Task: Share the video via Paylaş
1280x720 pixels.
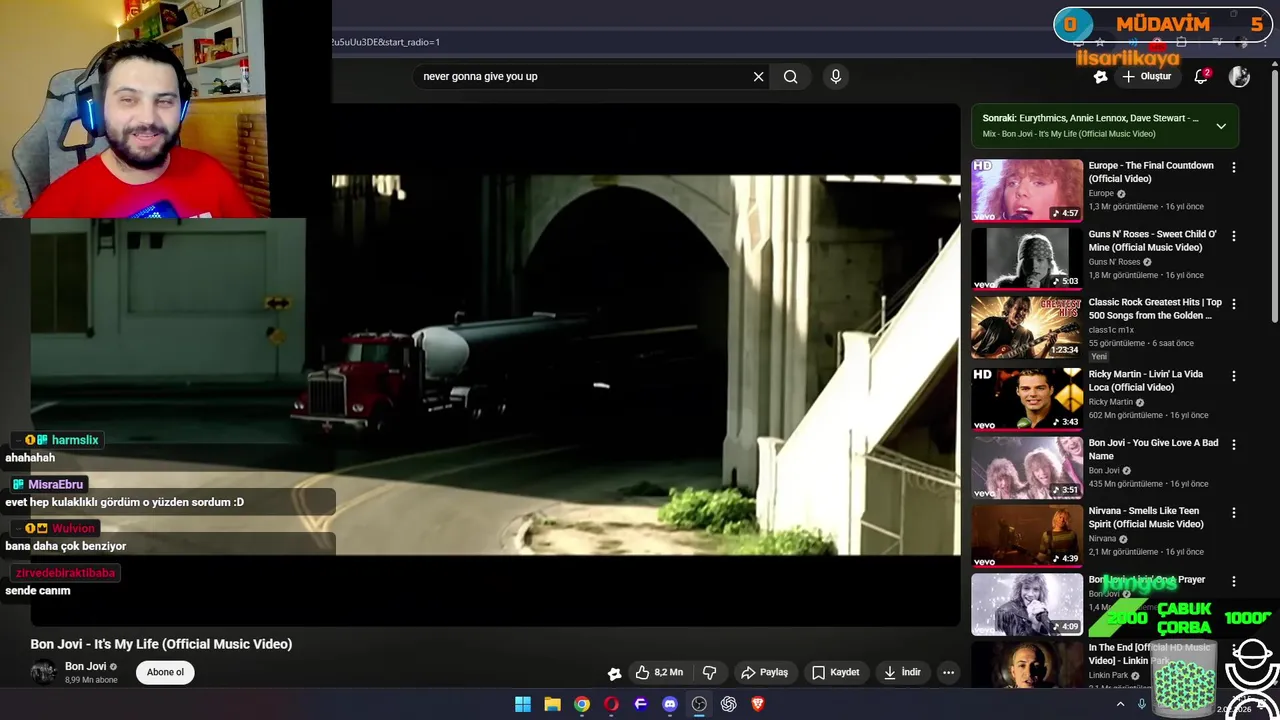Action: pyautogui.click(x=764, y=672)
